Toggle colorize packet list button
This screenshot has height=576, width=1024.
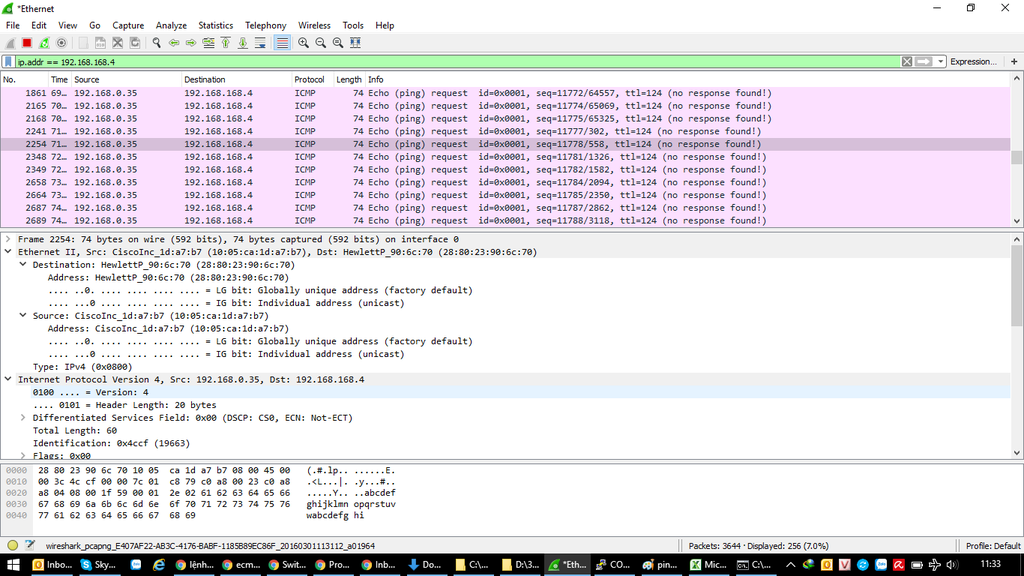282,43
